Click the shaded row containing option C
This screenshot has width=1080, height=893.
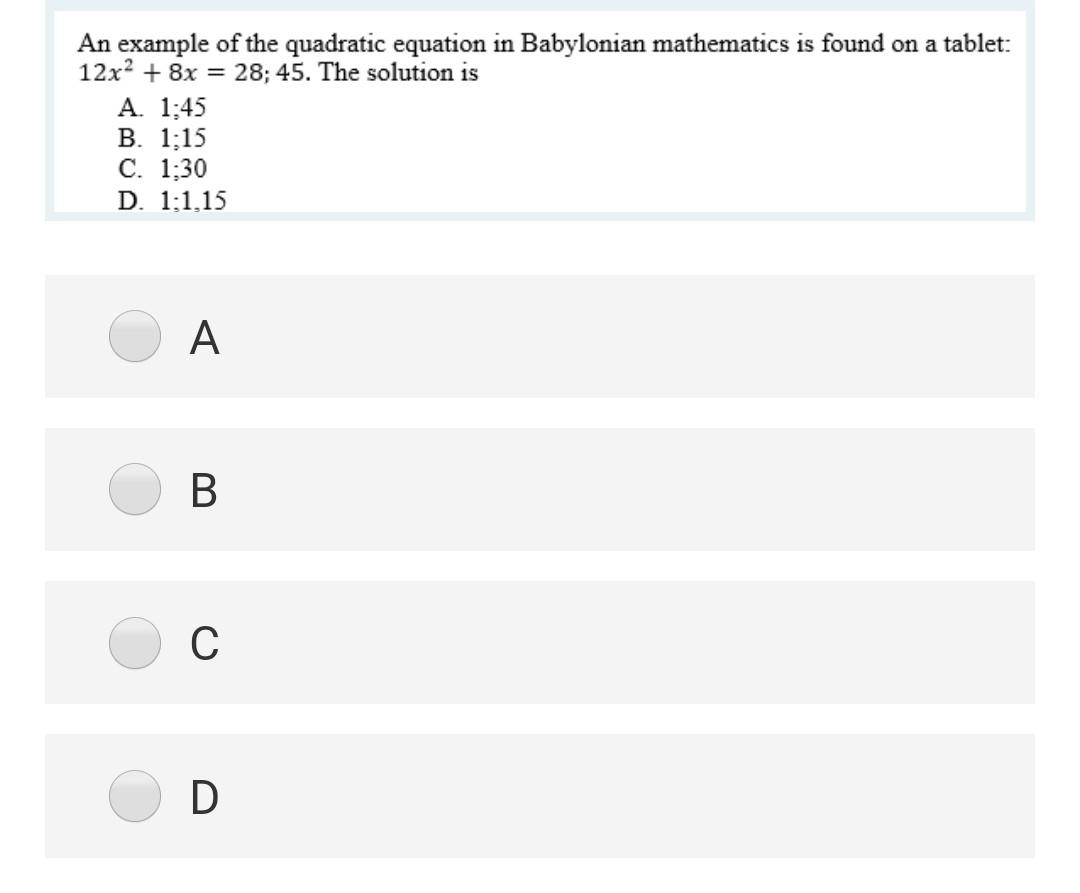tap(540, 642)
